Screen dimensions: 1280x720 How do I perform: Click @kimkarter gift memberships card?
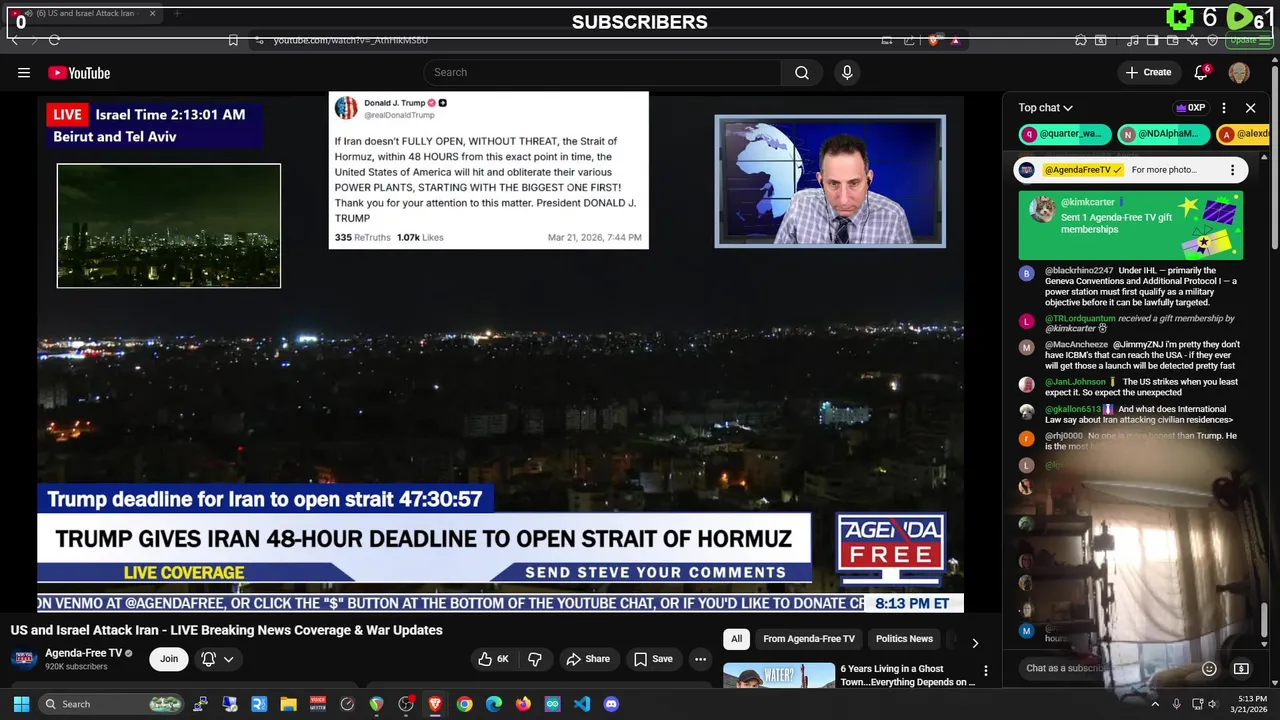(1131, 225)
